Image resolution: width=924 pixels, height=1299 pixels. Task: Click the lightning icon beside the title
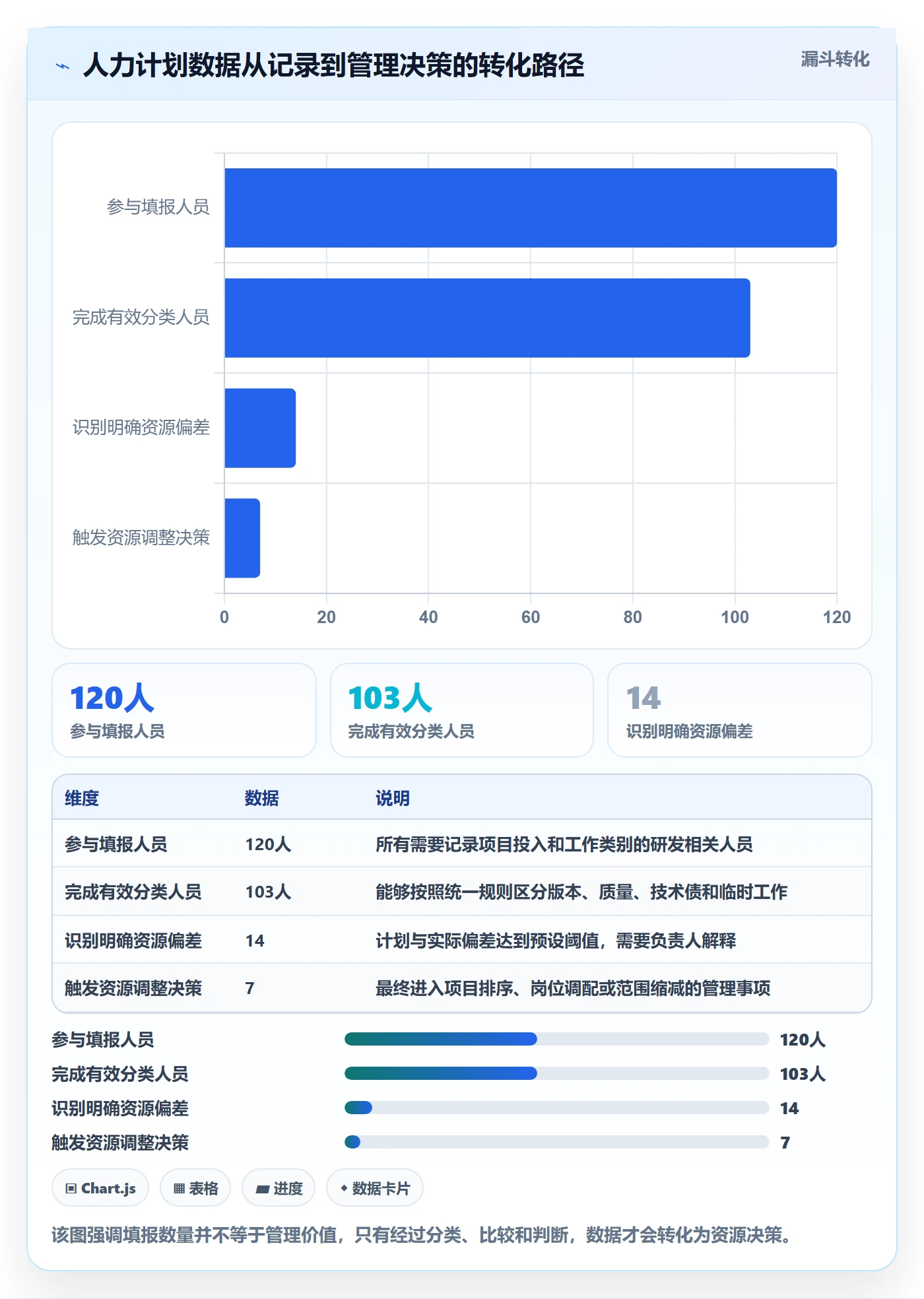point(63,66)
